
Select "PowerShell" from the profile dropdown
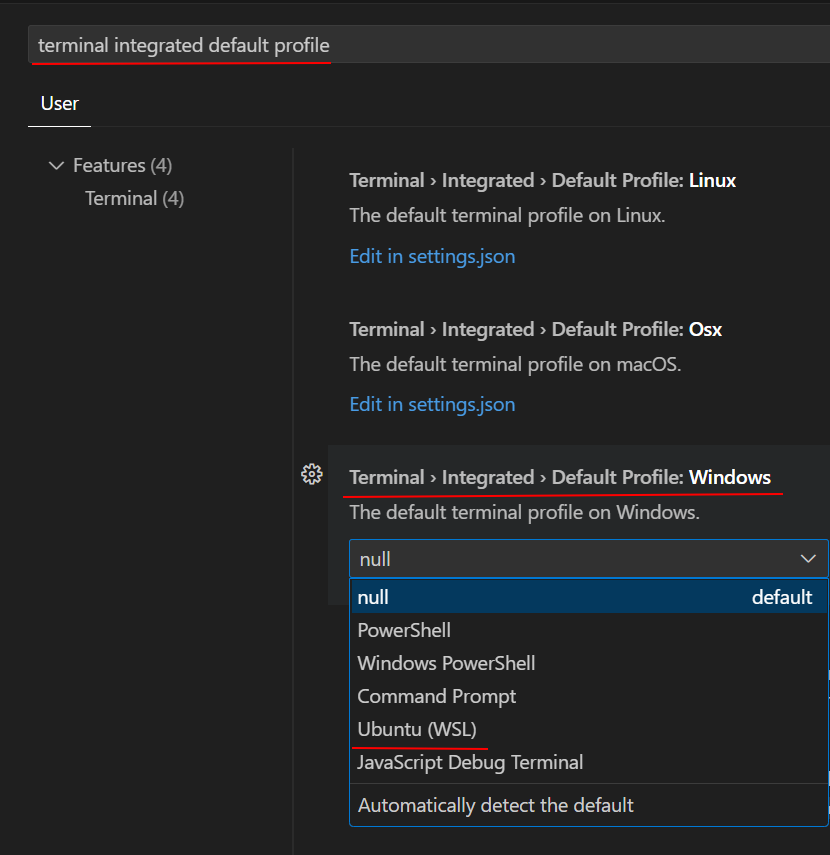pos(404,630)
